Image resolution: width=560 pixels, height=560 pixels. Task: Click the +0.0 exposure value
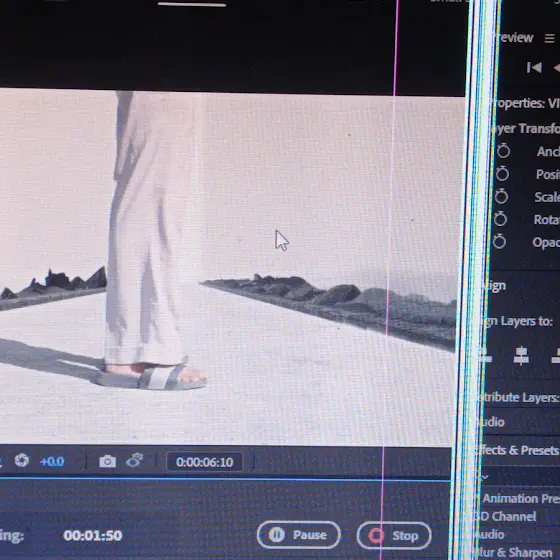coord(52,461)
